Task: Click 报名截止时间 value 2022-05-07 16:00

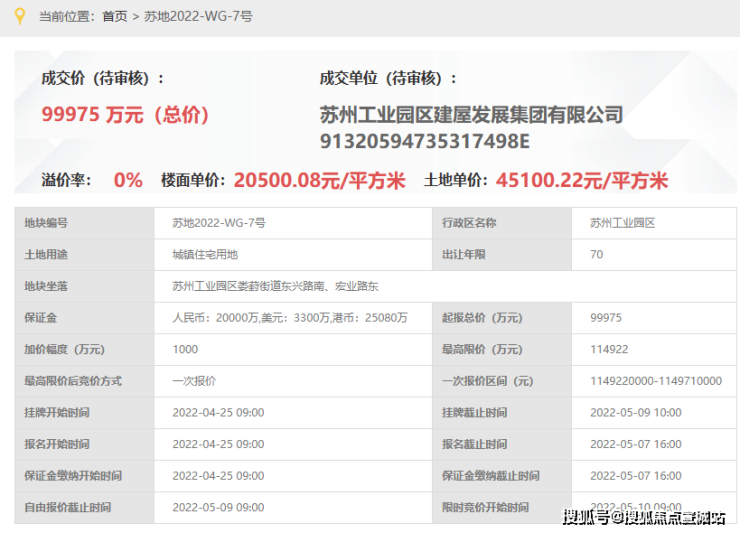Action: pos(636,444)
